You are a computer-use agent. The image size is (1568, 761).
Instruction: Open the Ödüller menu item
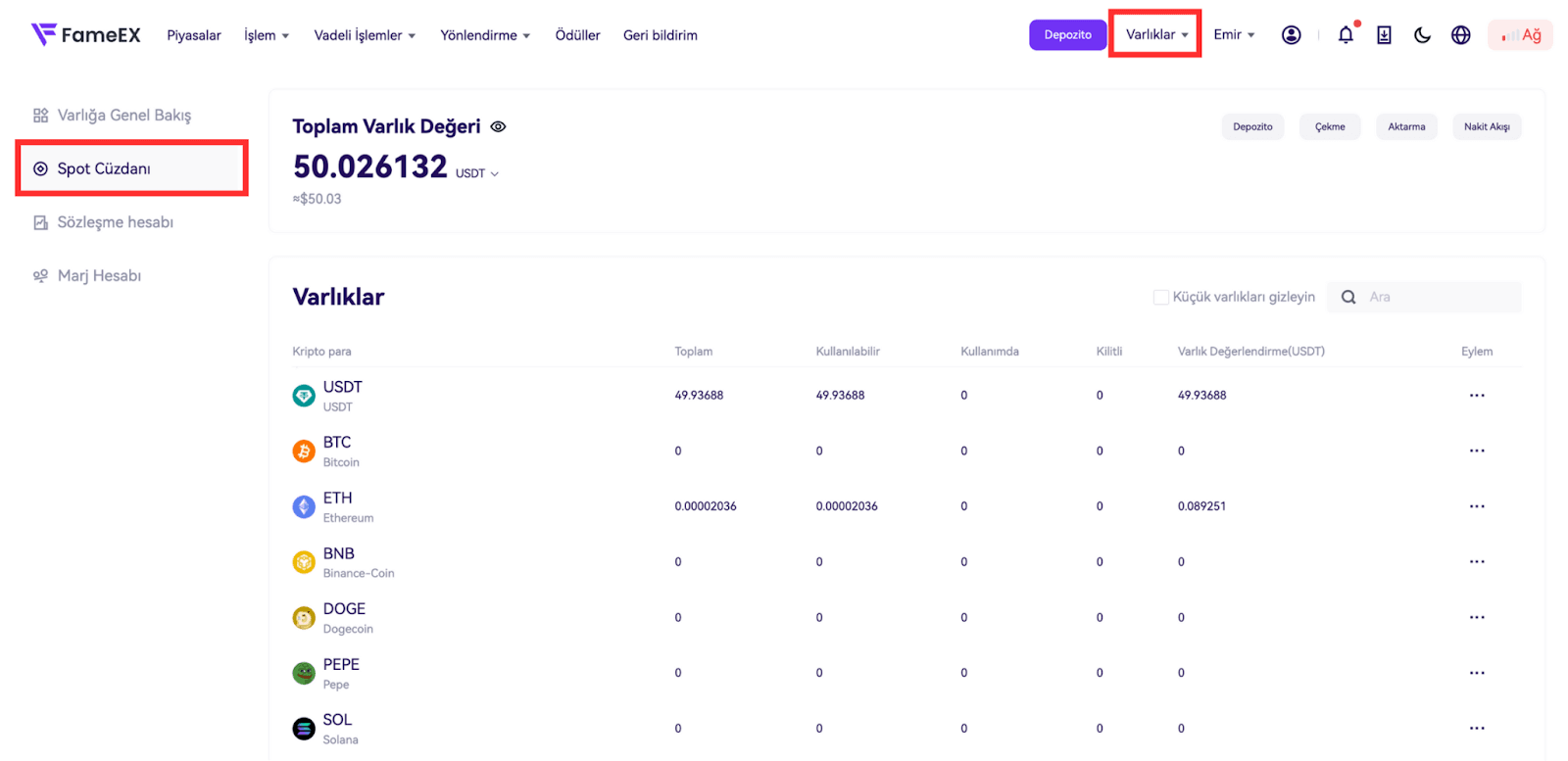577,35
